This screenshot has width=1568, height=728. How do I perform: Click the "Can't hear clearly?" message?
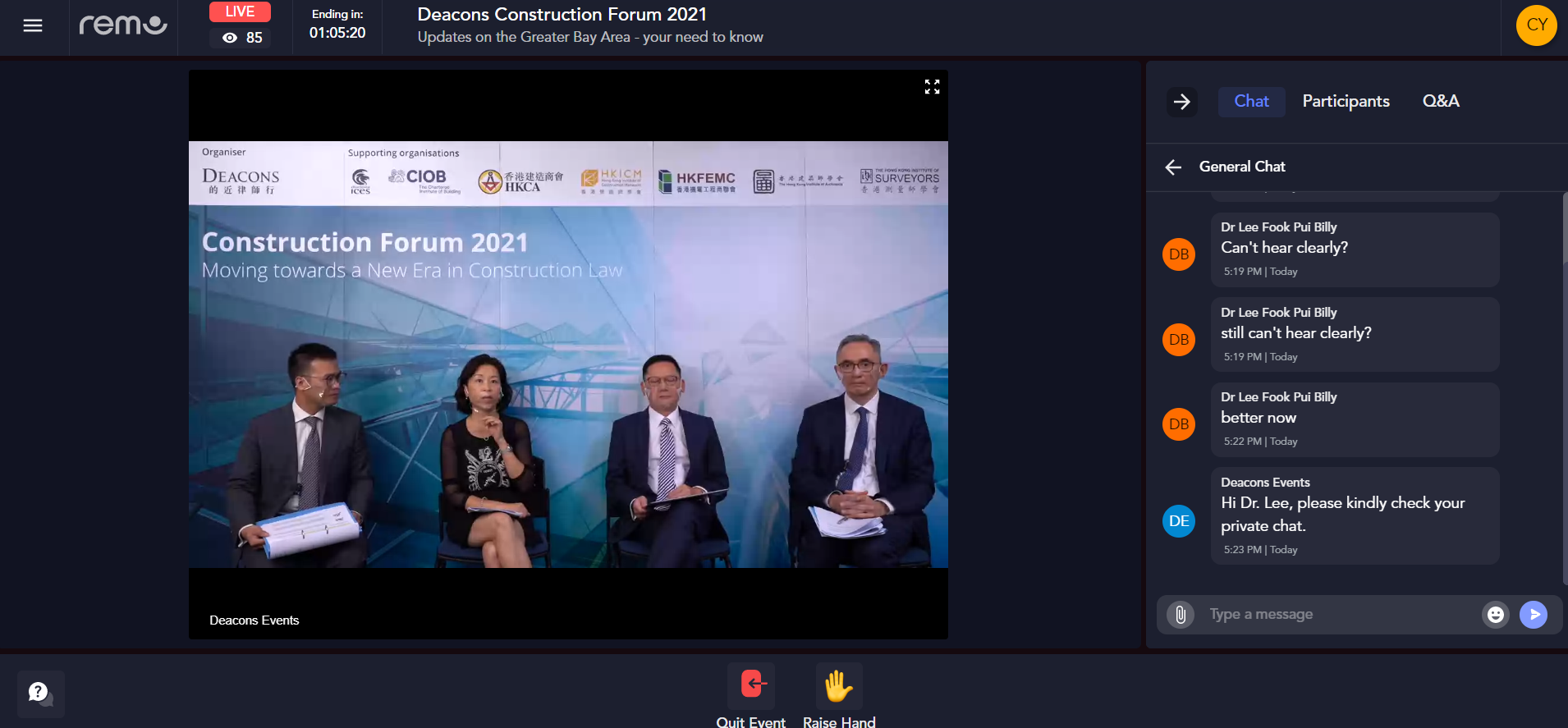(1355, 250)
